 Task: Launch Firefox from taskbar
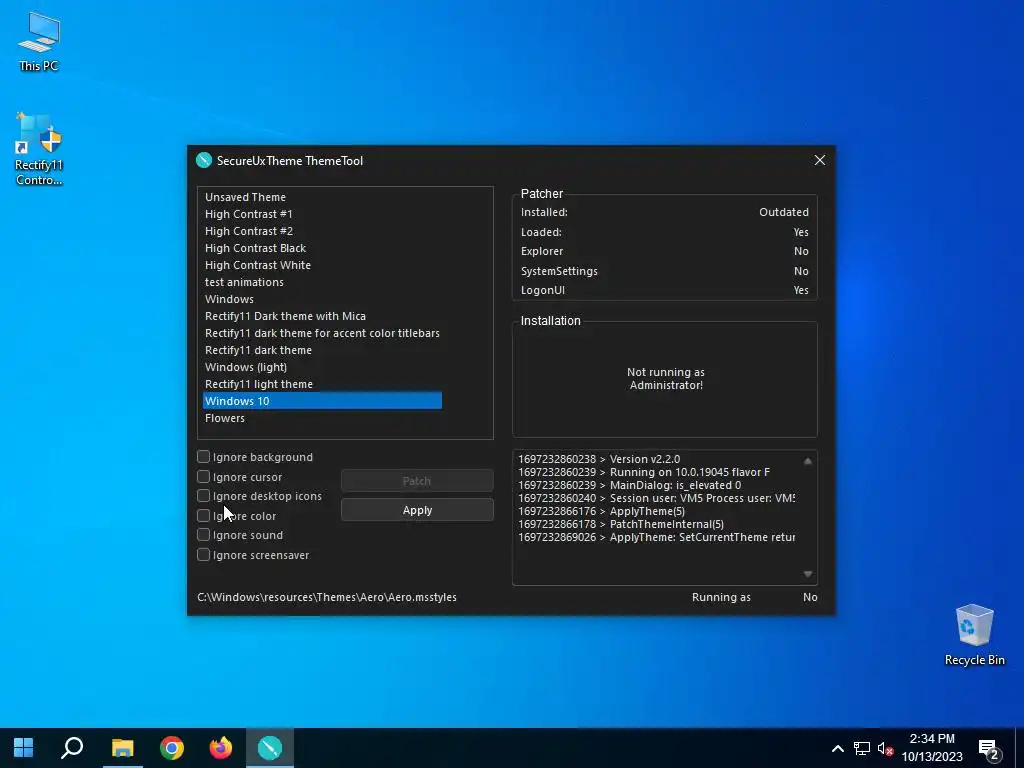pyautogui.click(x=221, y=748)
